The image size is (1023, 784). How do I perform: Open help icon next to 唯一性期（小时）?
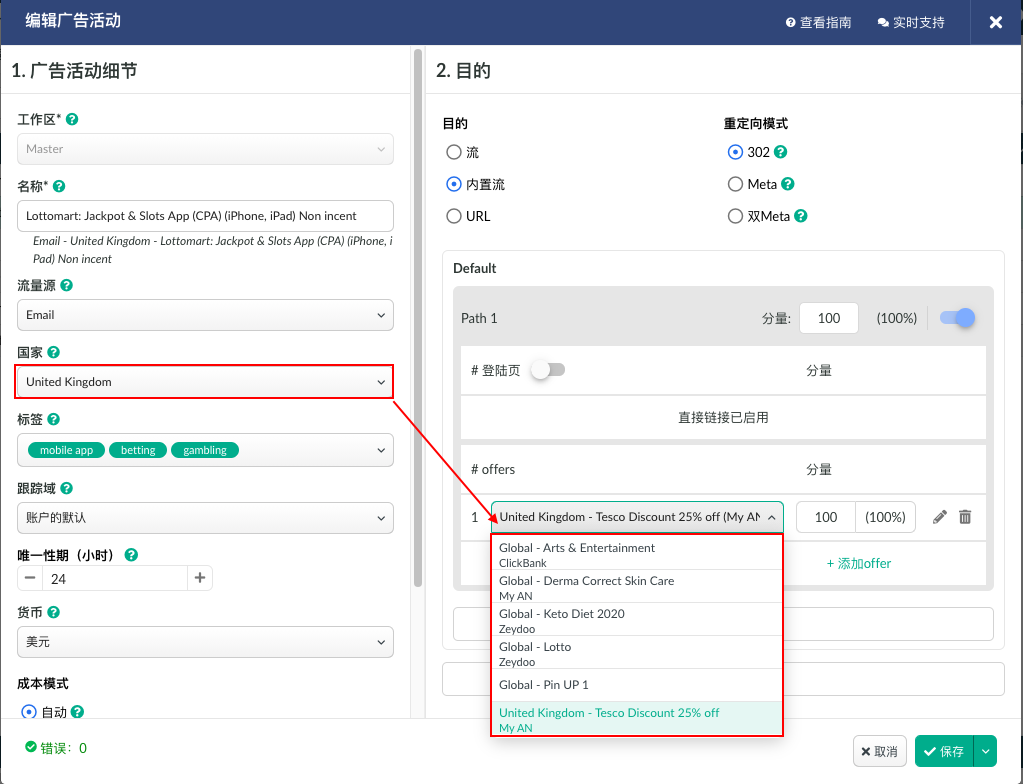pyautogui.click(x=131, y=555)
